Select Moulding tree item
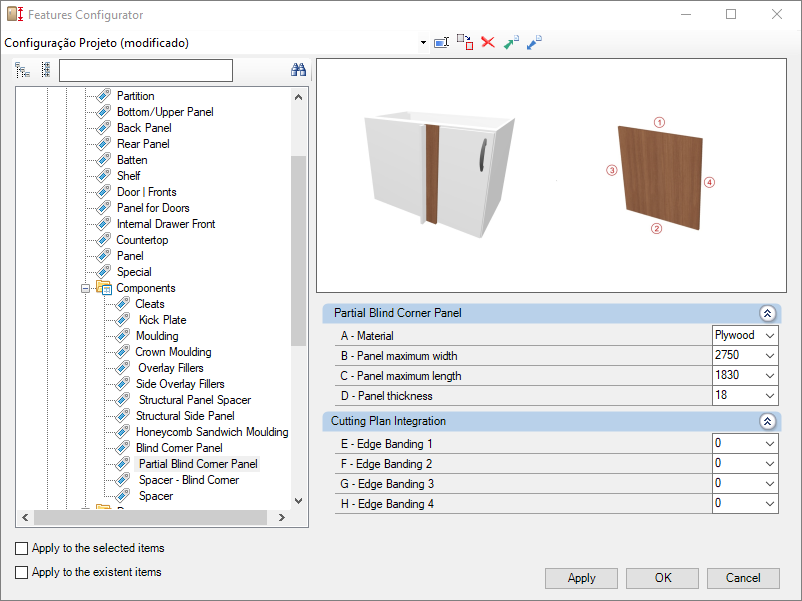This screenshot has height=601, width=802. [157, 336]
